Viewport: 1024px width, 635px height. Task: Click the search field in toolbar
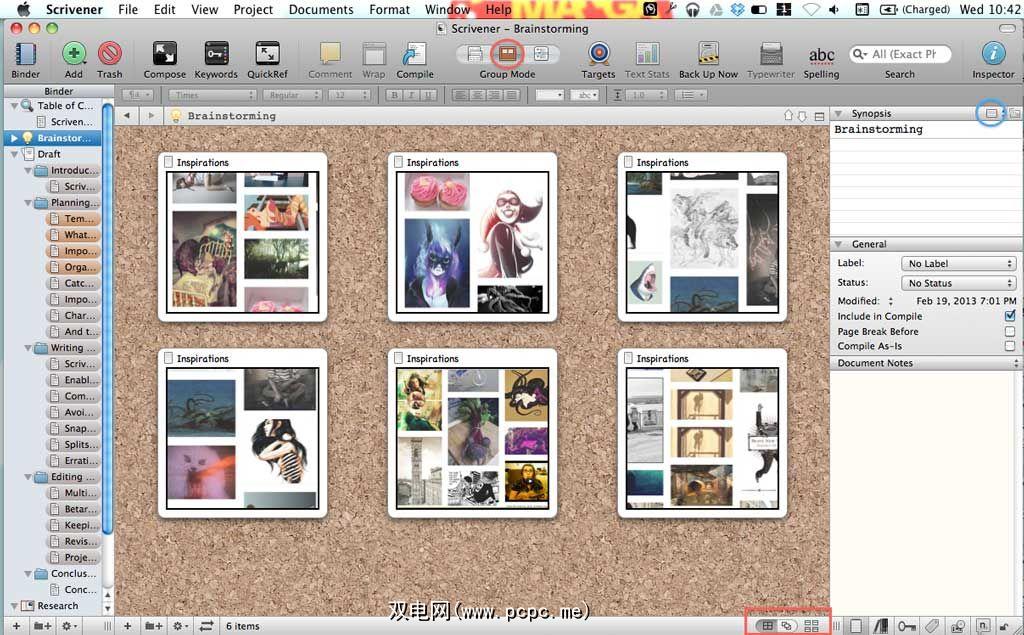point(905,54)
